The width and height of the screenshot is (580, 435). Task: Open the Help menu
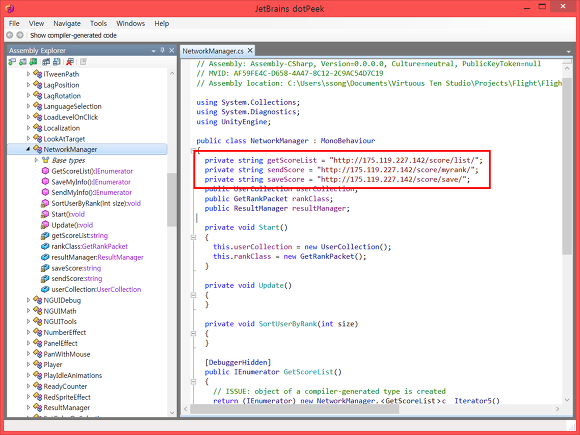click(x=162, y=23)
